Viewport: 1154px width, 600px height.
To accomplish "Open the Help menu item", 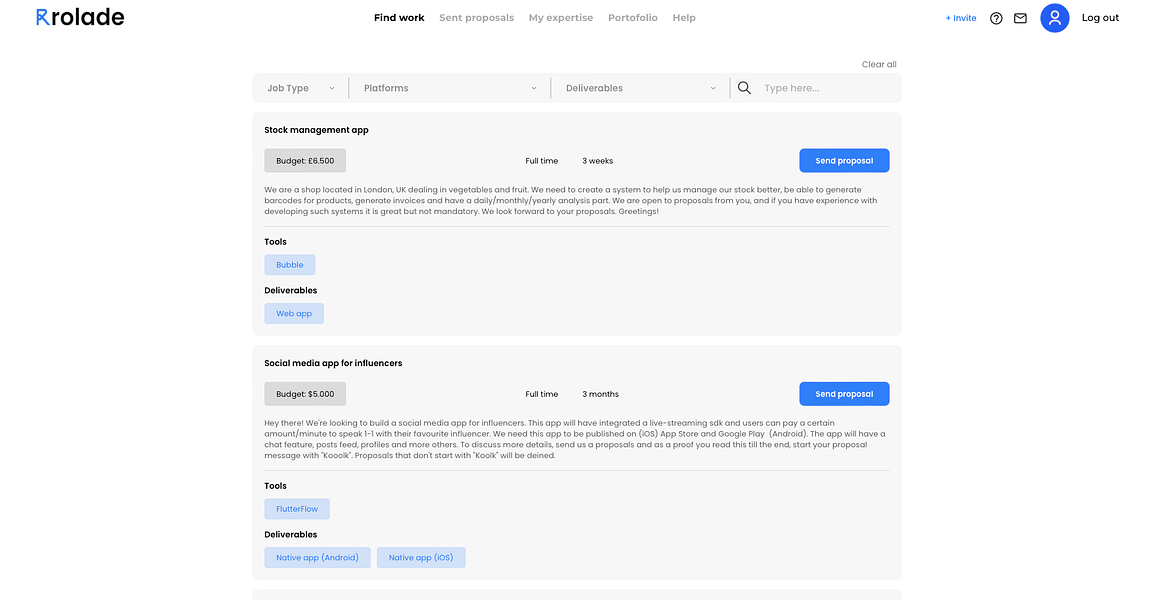I will [684, 18].
